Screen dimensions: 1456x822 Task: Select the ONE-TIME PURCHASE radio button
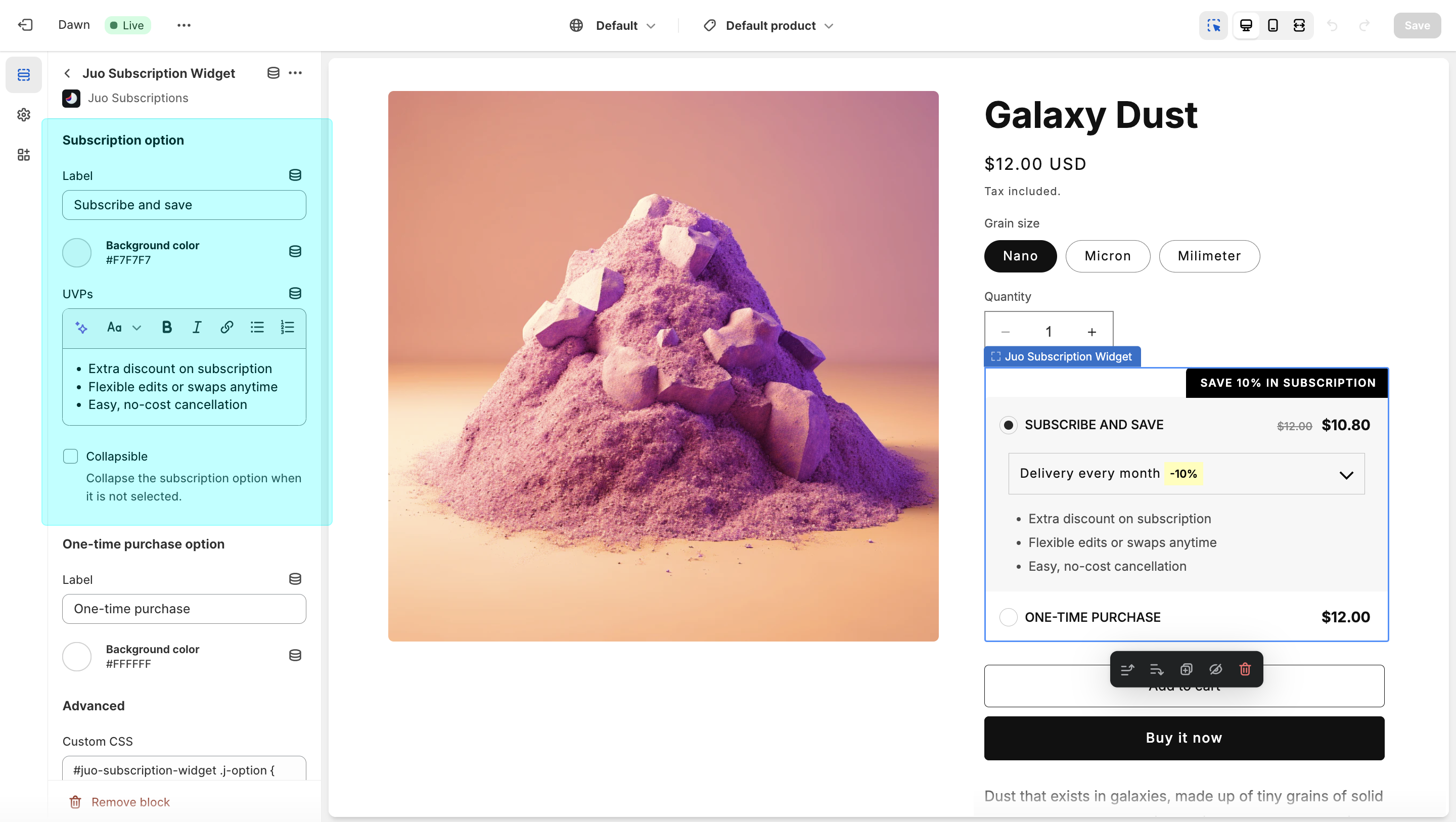(x=1008, y=617)
